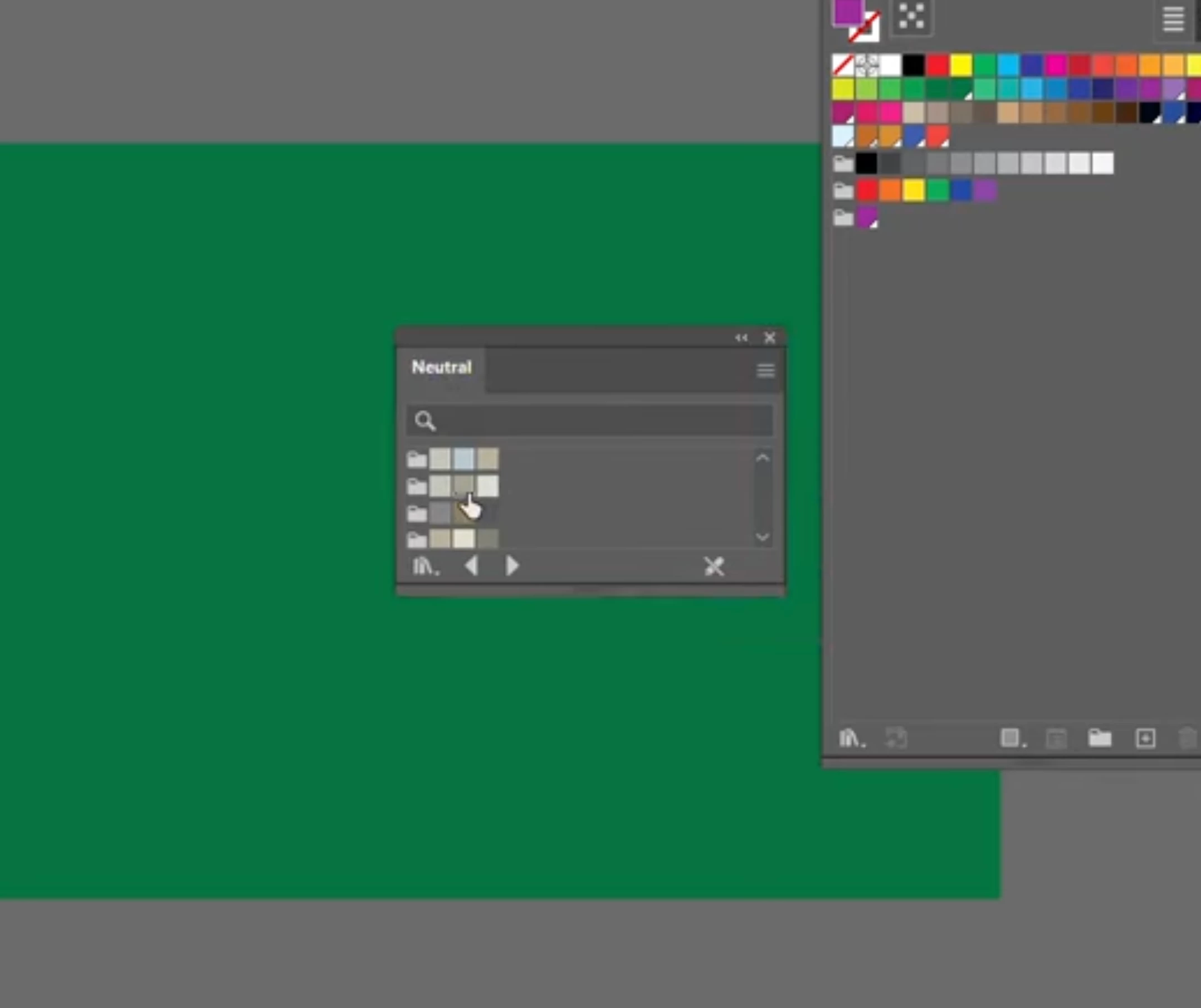
Task: Collapse Neutral panel with double-arrow icon
Action: pyautogui.click(x=741, y=338)
